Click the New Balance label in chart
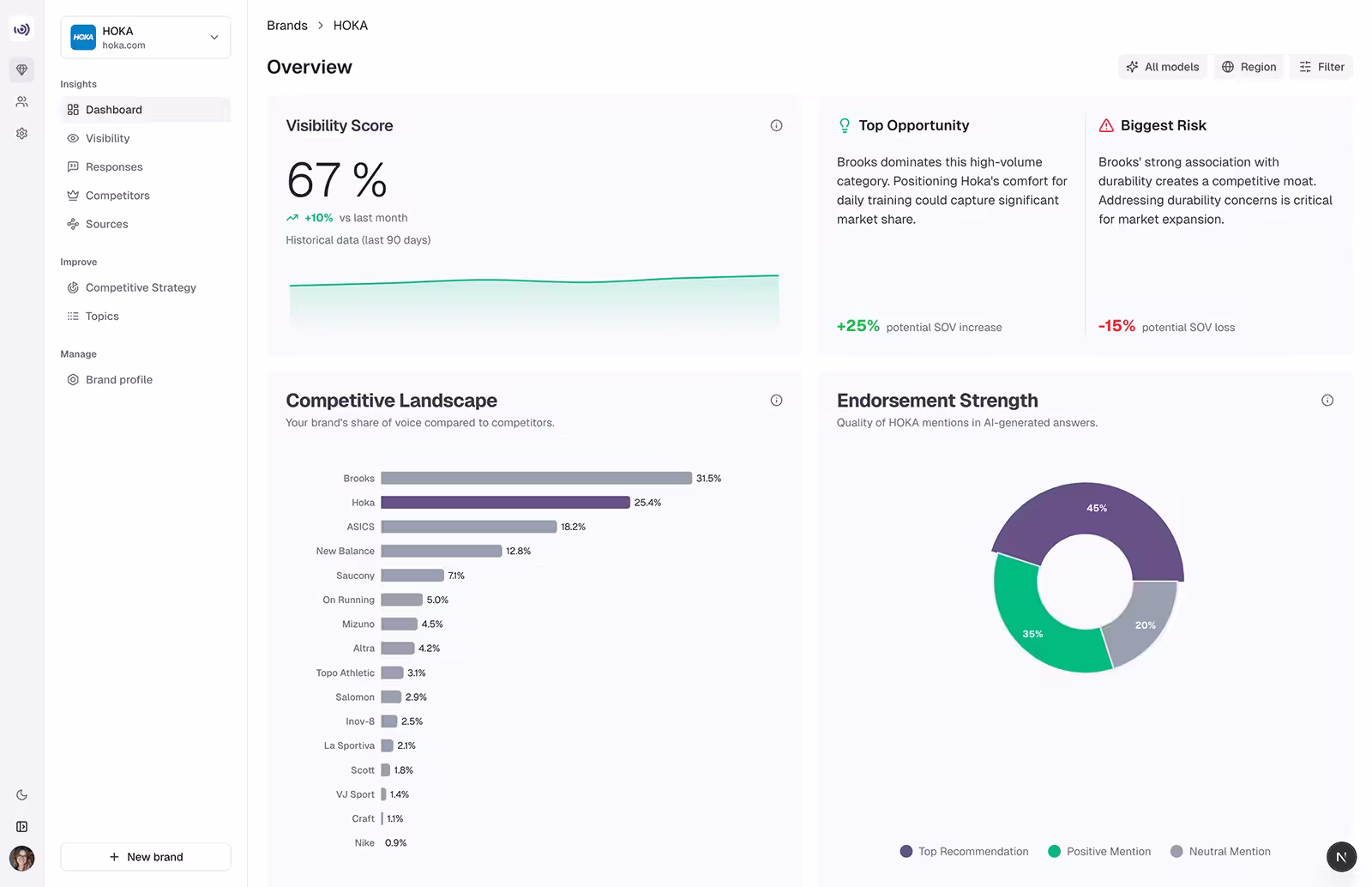The height and width of the screenshot is (887, 1372). point(345,552)
